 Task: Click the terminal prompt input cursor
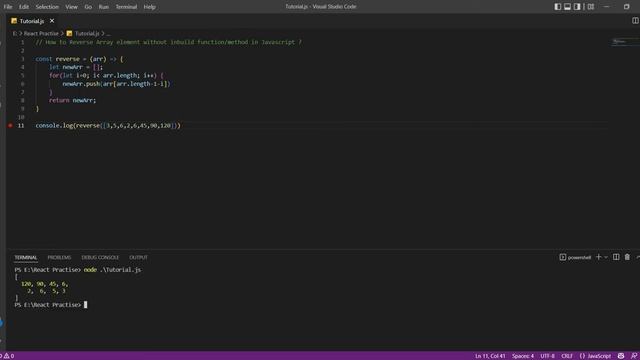[x=85, y=305]
